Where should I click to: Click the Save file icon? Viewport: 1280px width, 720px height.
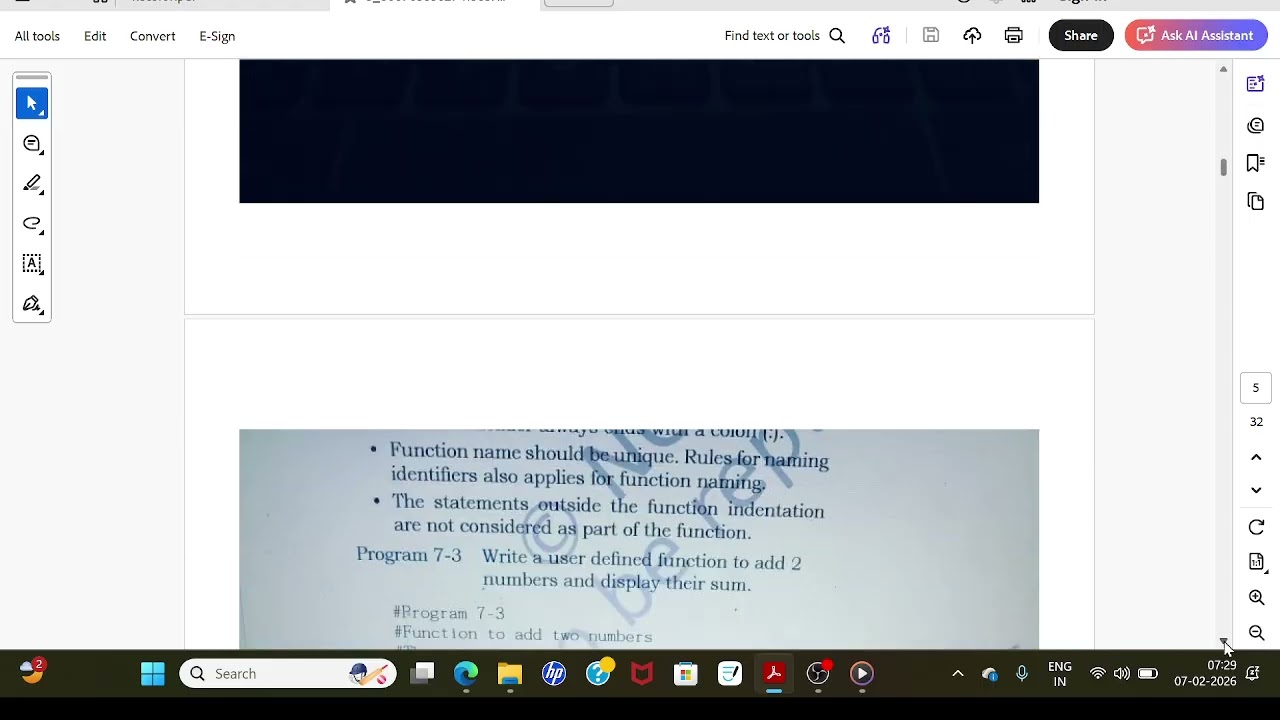[931, 36]
